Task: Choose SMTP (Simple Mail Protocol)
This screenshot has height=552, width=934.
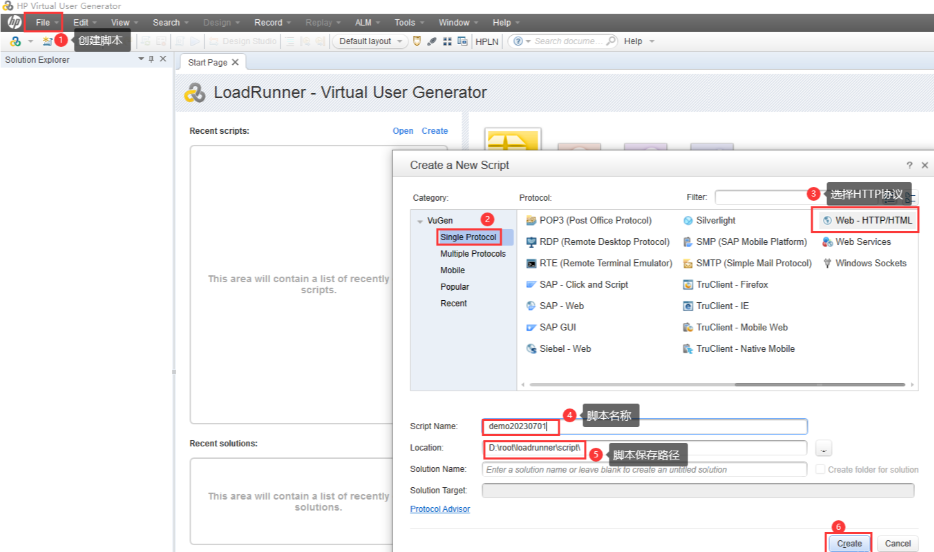Action: point(748,263)
